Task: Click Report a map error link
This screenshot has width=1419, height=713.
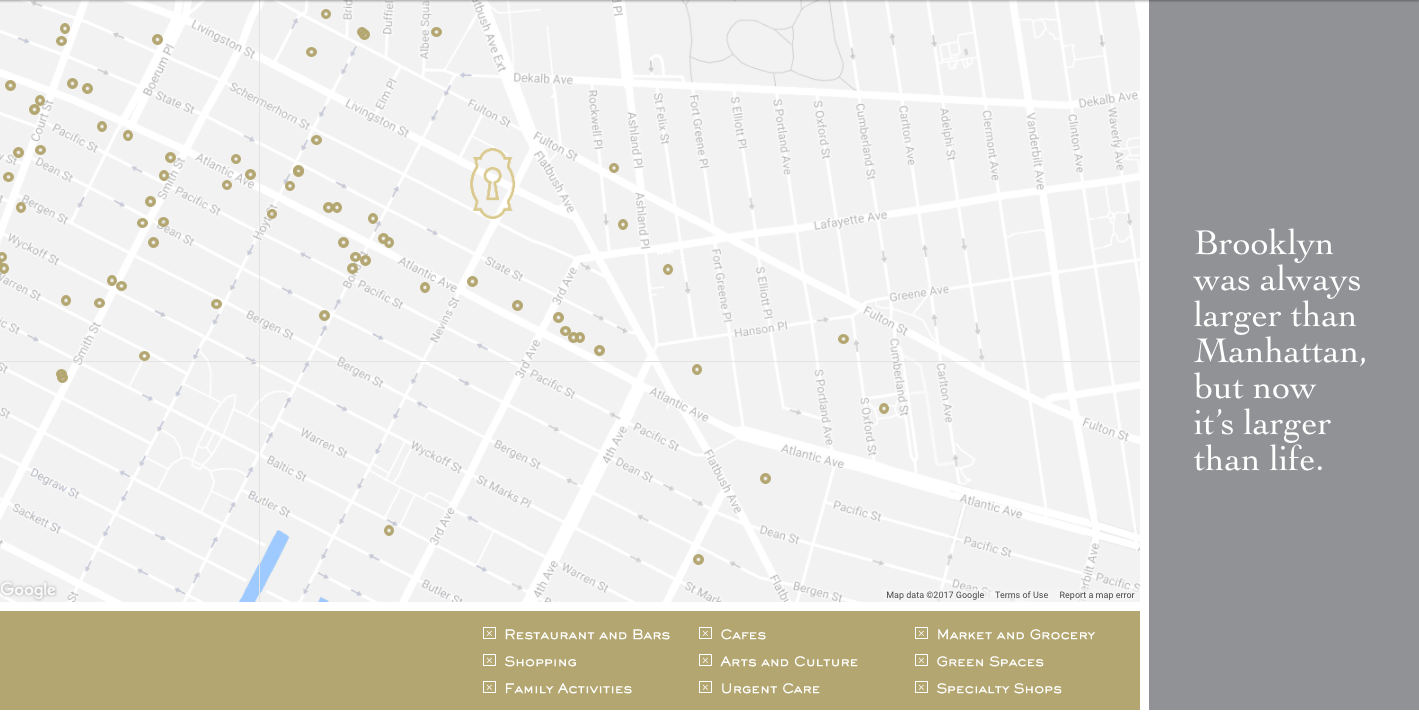Action: (1097, 595)
